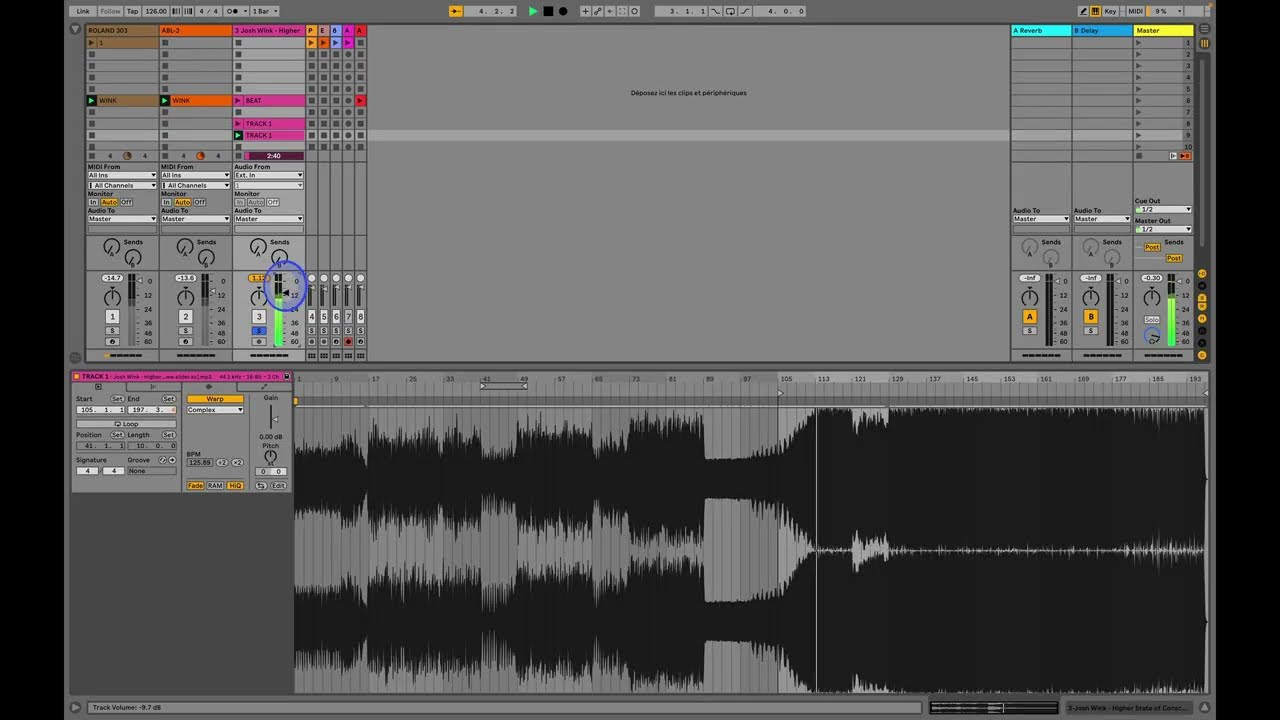Click the Stop transport button
The width and height of the screenshot is (1280, 720).
coord(548,11)
